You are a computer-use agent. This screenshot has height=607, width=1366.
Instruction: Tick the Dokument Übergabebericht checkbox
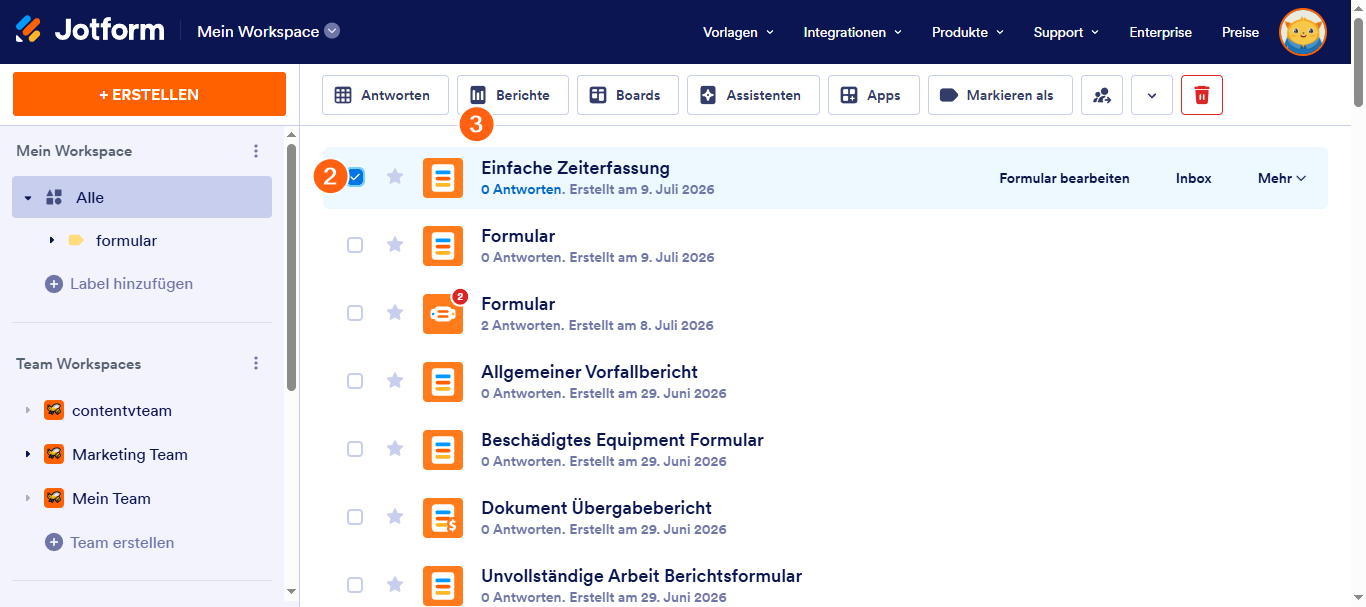tap(355, 517)
